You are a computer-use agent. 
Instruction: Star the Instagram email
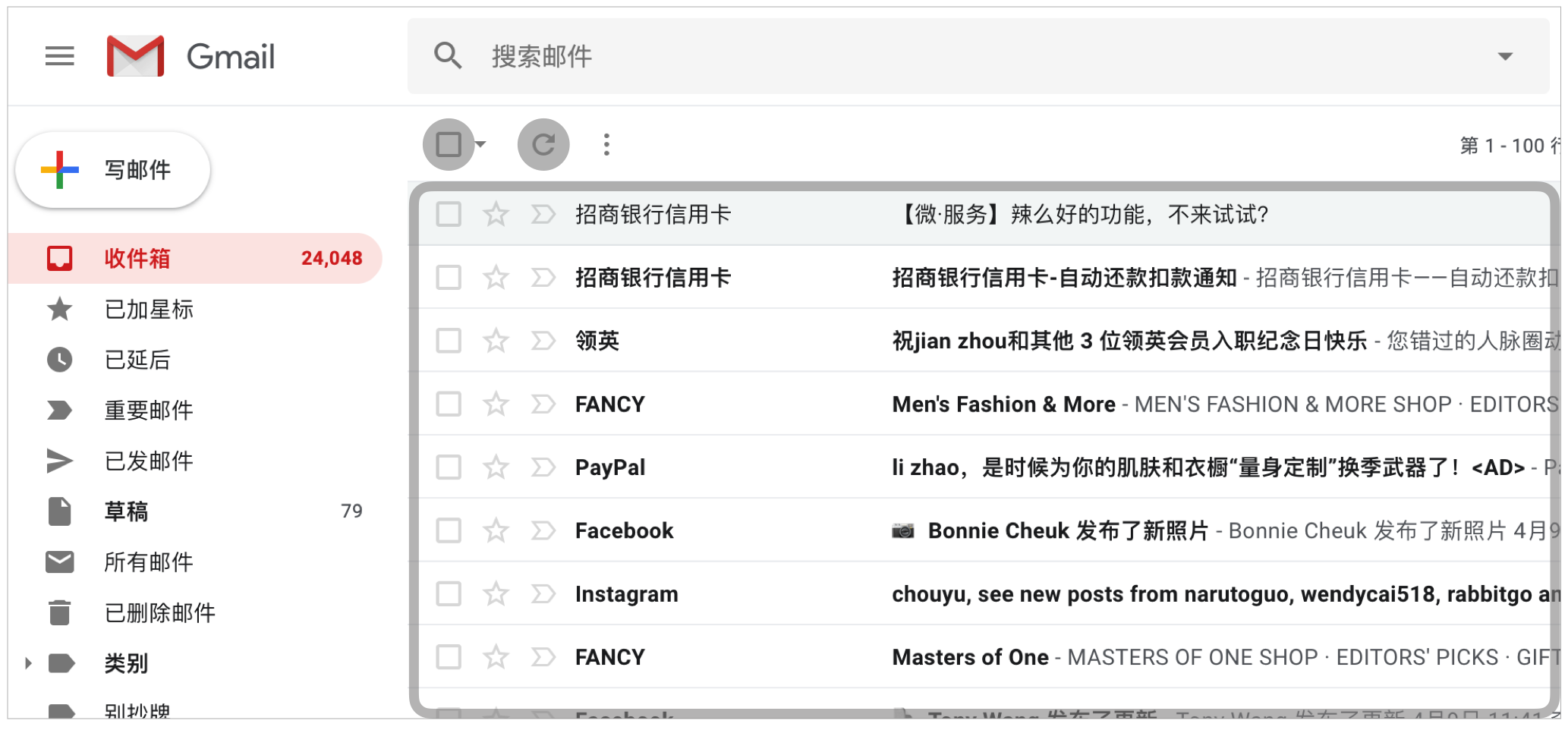click(496, 593)
